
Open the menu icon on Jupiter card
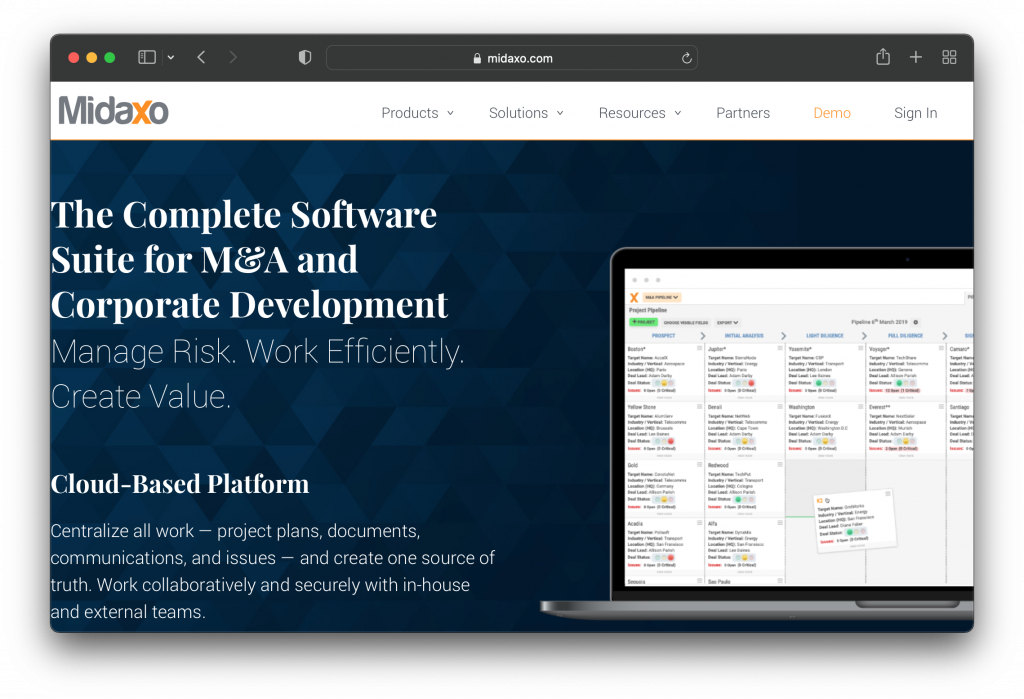pyautogui.click(x=780, y=348)
